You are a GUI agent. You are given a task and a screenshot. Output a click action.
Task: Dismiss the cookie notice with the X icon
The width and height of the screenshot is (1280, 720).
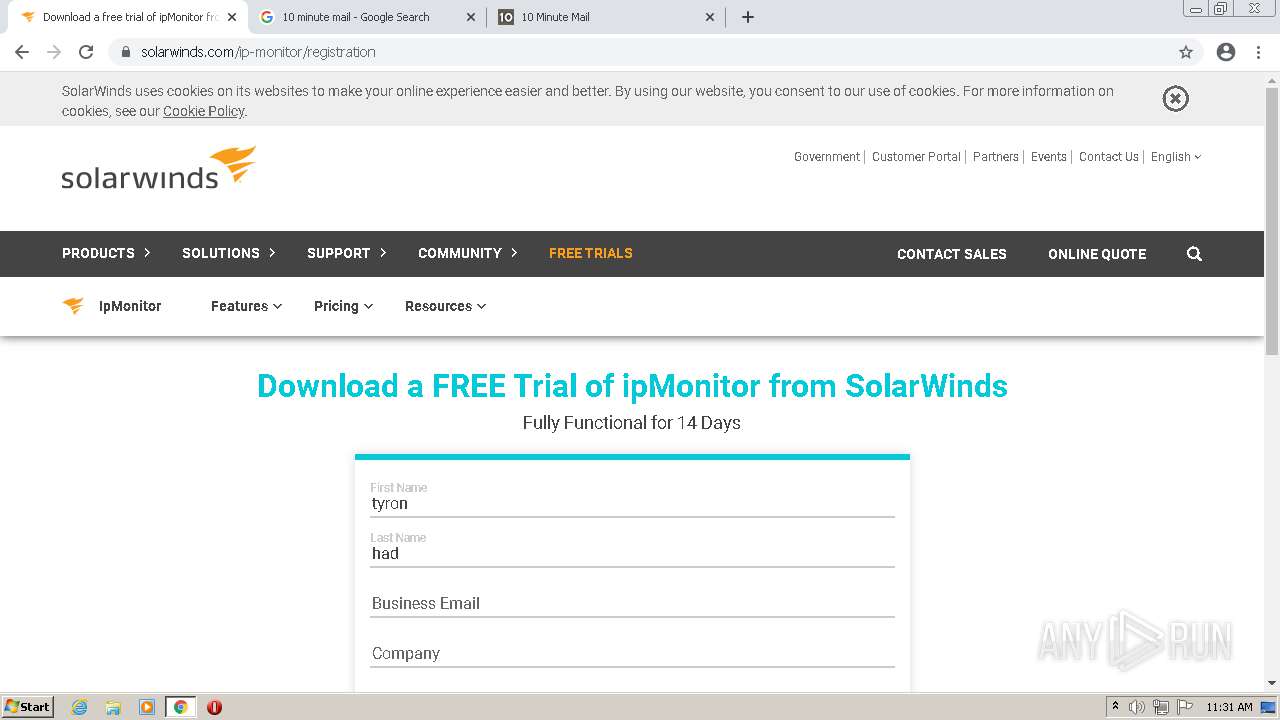pyautogui.click(x=1175, y=98)
